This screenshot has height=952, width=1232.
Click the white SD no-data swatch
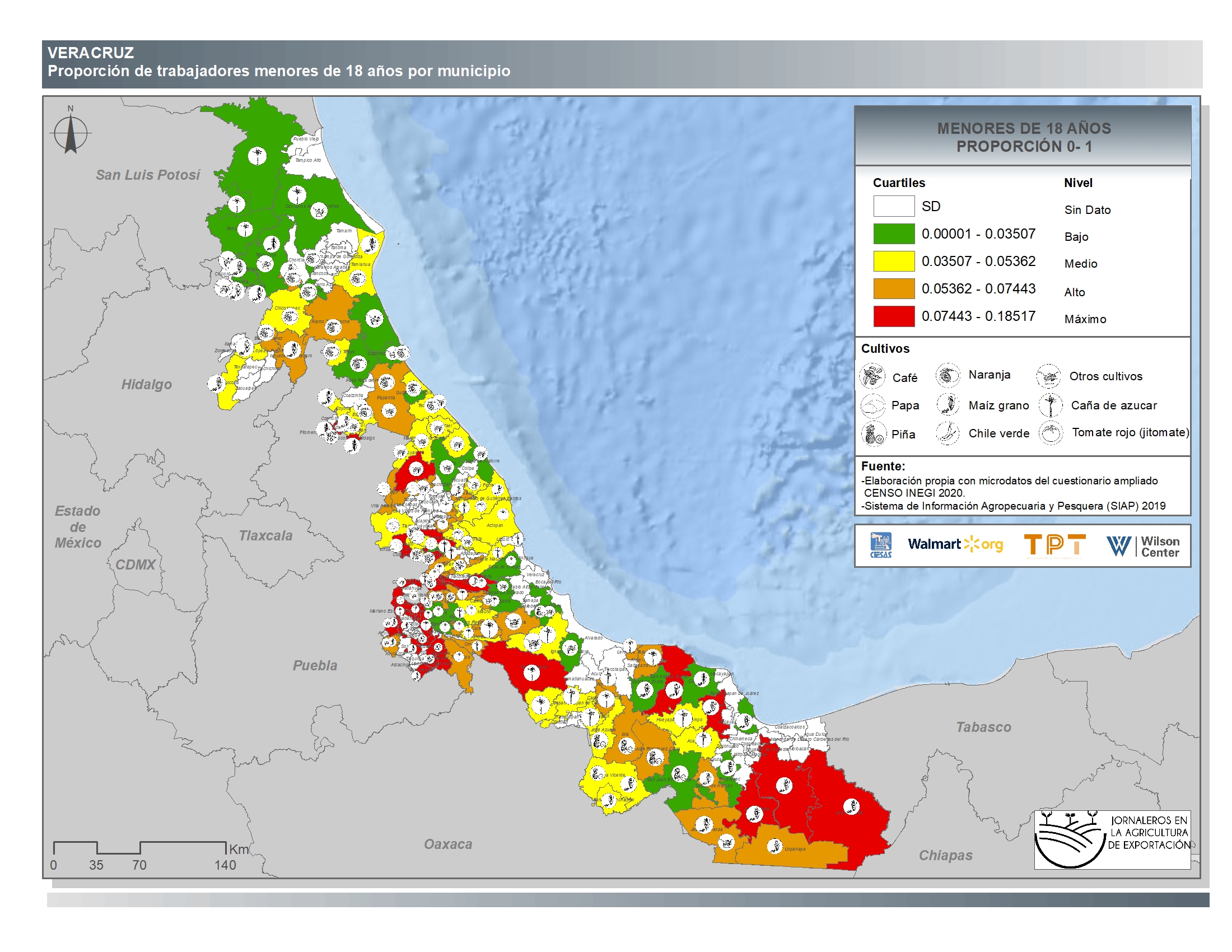(x=894, y=206)
